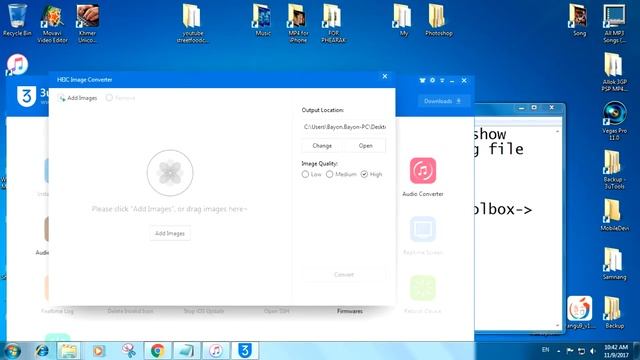Open Google Chrome from taskbar
The width and height of the screenshot is (640, 360).
point(158,351)
